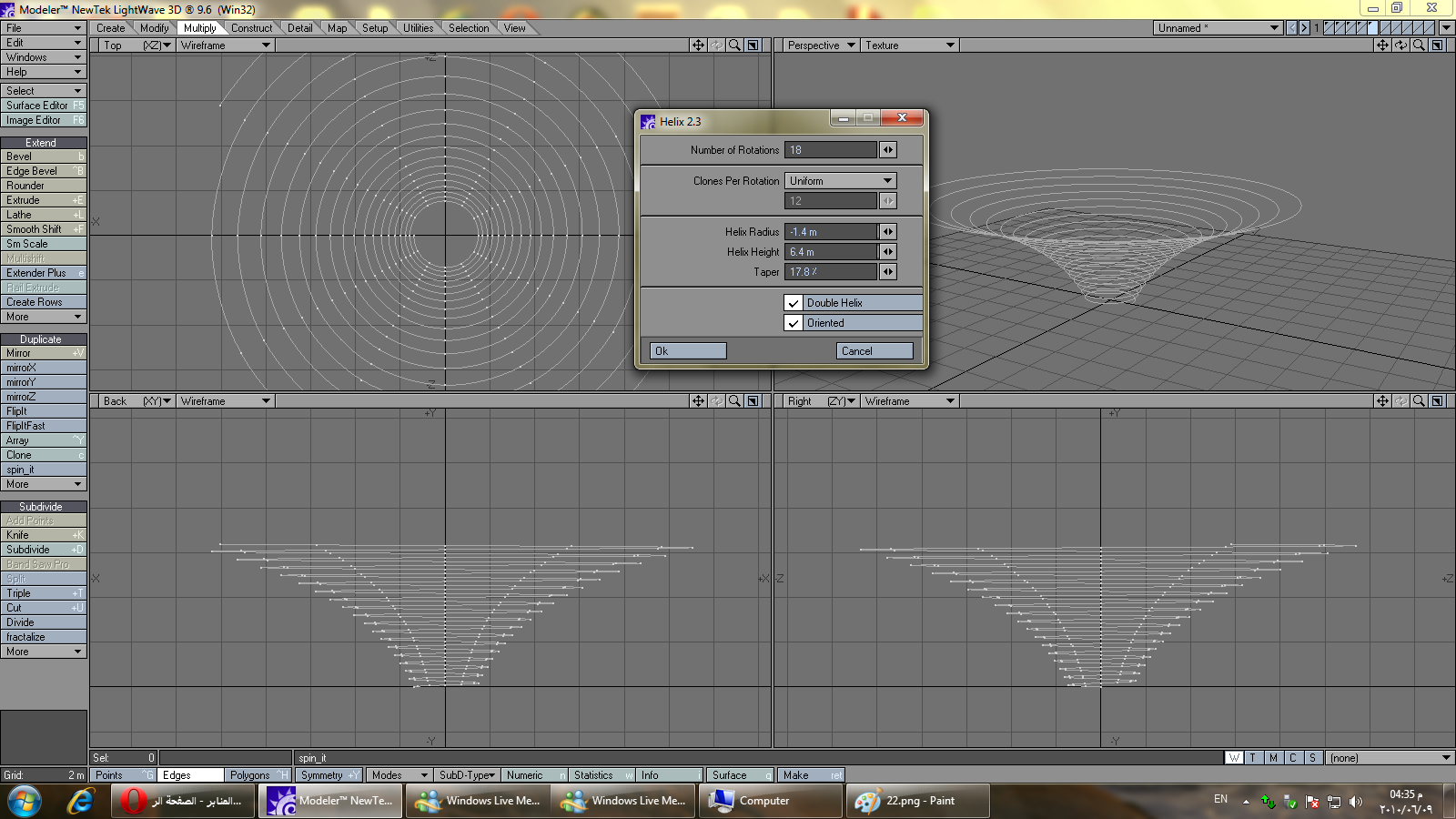Screen dimensions: 1456x819
Task: Open 22.png - Paint from the taskbar
Action: click(x=917, y=802)
